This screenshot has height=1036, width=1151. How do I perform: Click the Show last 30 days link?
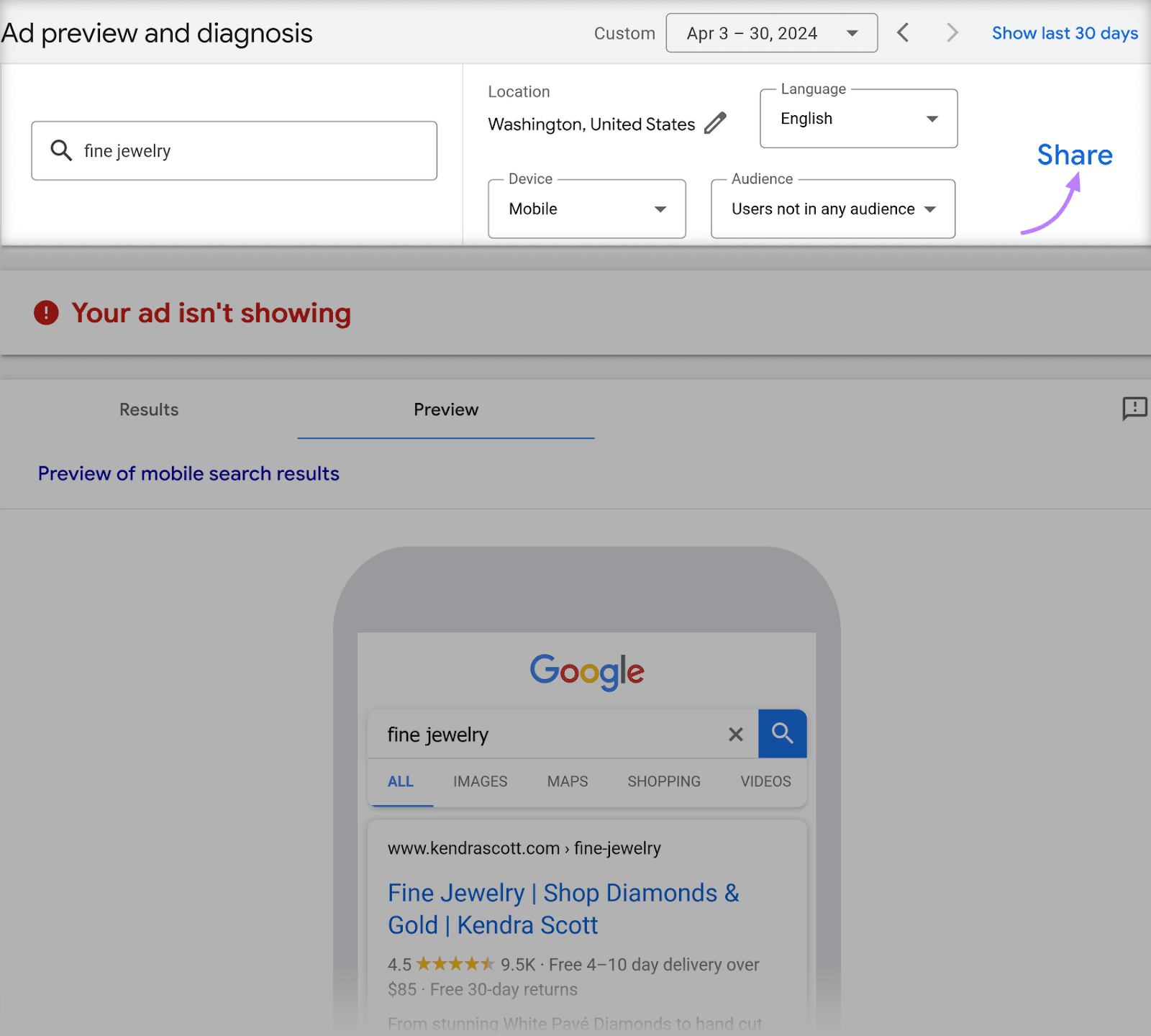[1064, 32]
